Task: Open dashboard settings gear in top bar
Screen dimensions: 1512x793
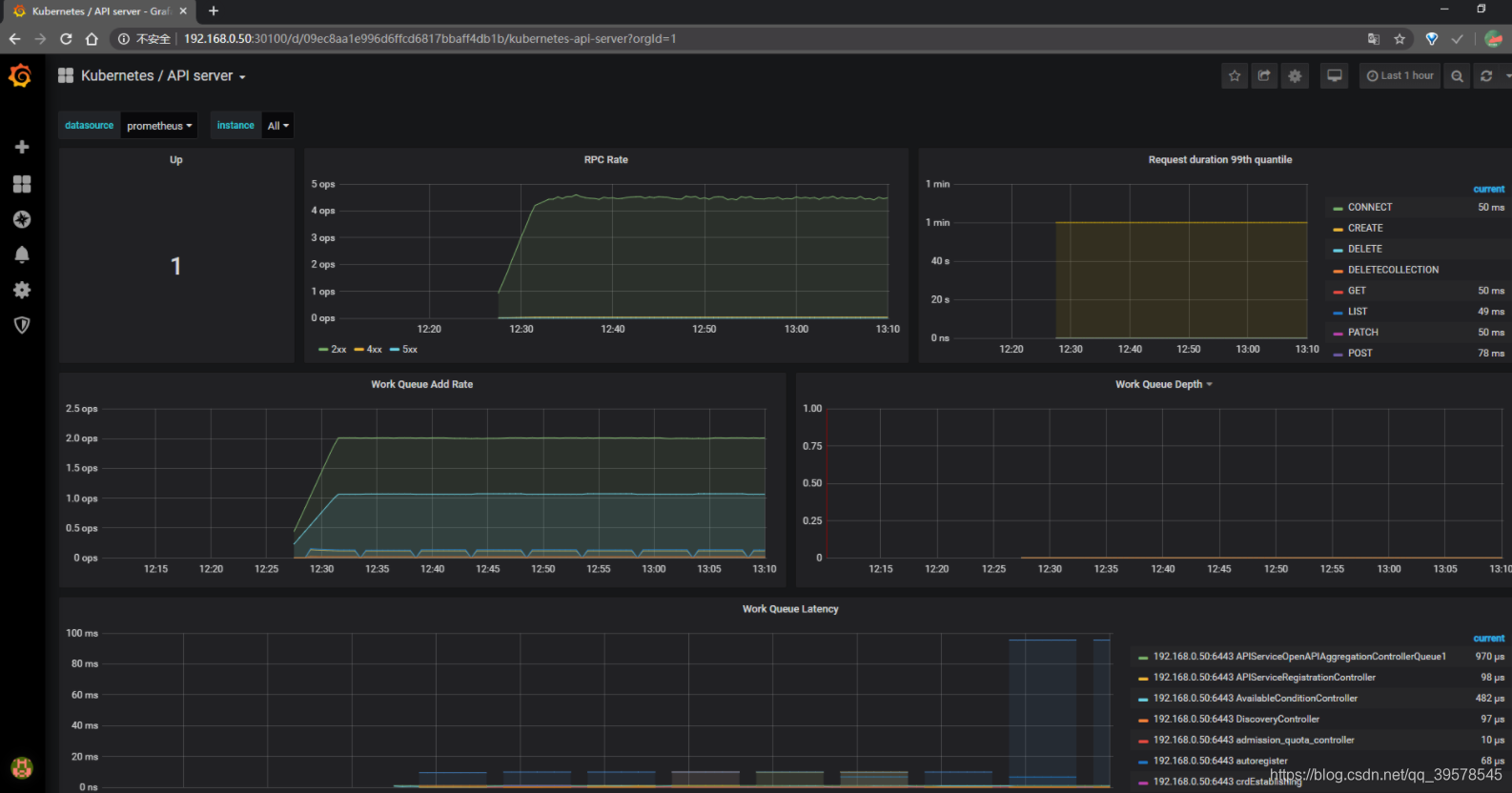Action: (1295, 75)
